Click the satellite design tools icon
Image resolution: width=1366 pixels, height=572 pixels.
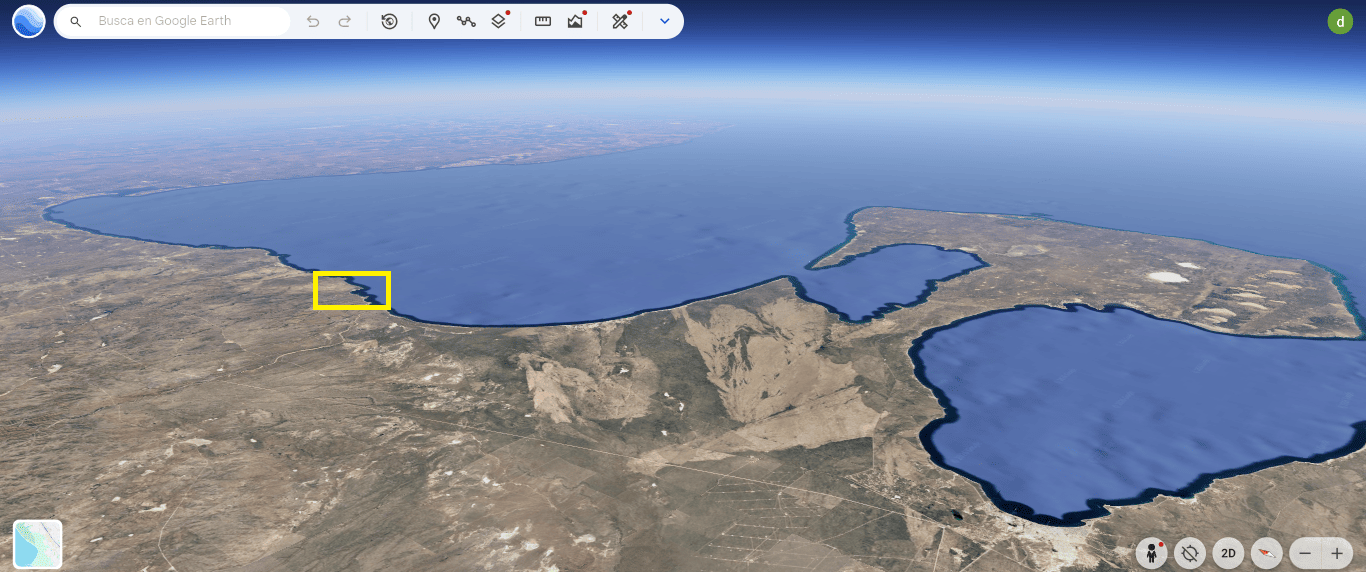(620, 21)
